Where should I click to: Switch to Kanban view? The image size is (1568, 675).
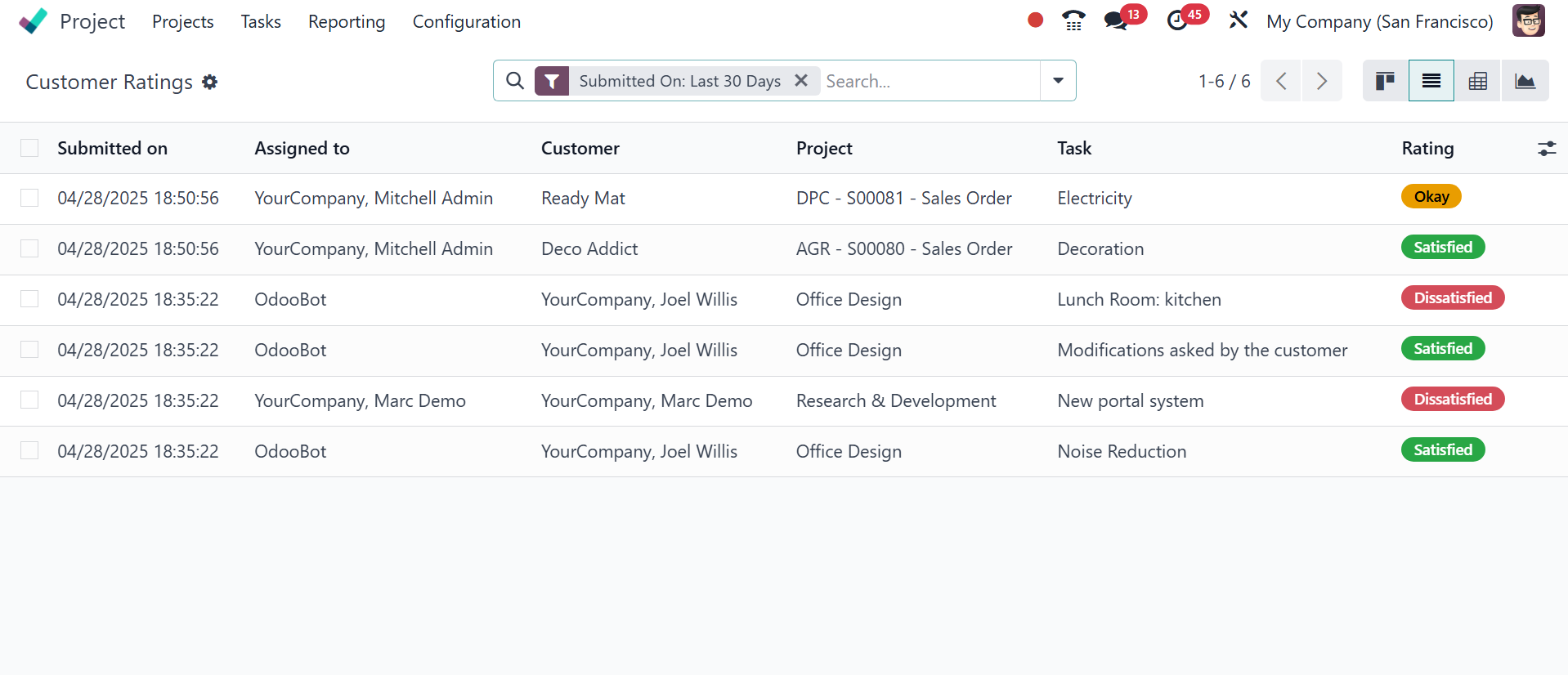[1385, 81]
